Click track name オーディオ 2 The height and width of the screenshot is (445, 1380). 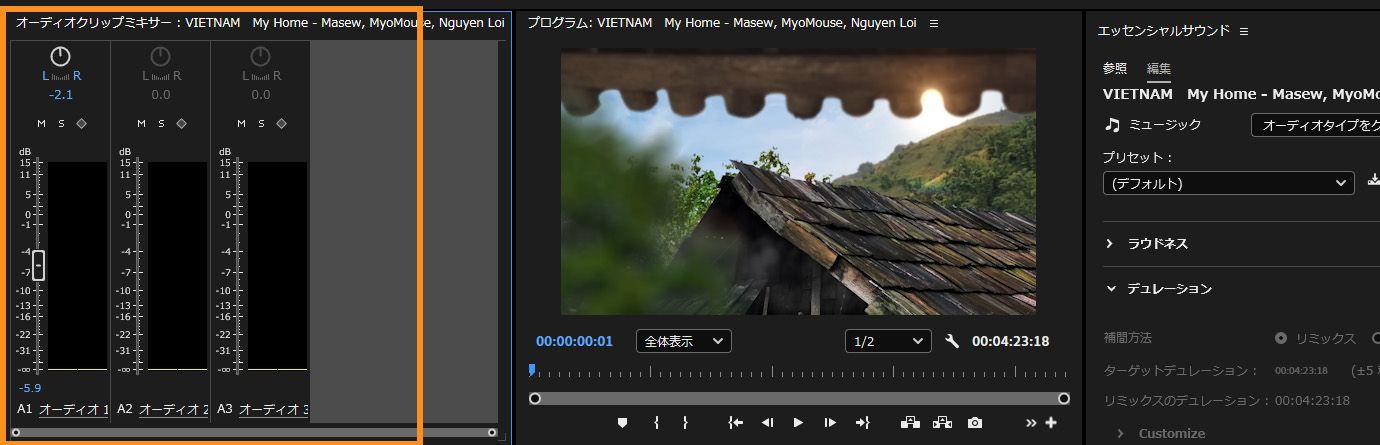pyautogui.click(x=174, y=410)
